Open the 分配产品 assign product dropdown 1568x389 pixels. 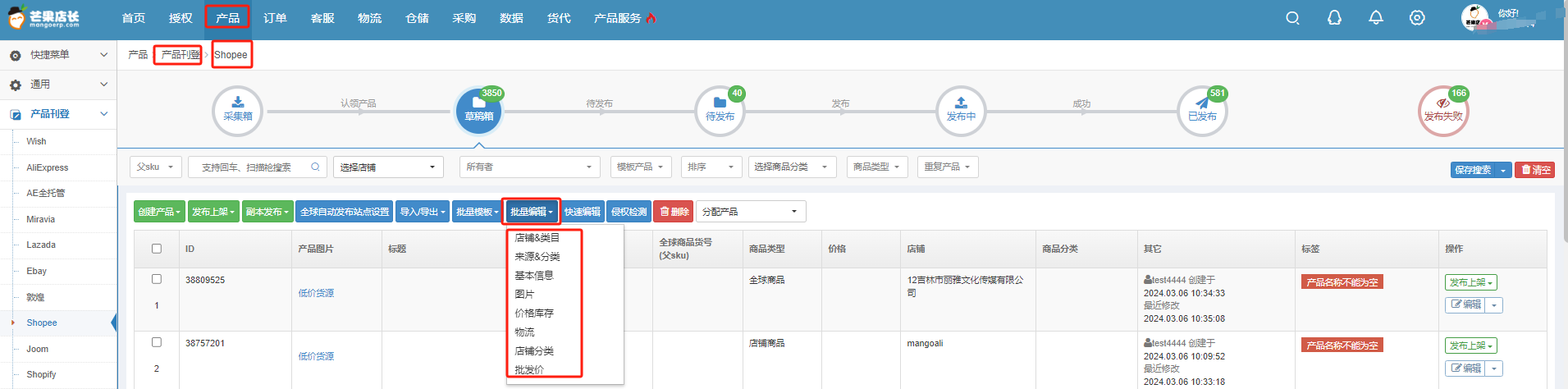751,212
